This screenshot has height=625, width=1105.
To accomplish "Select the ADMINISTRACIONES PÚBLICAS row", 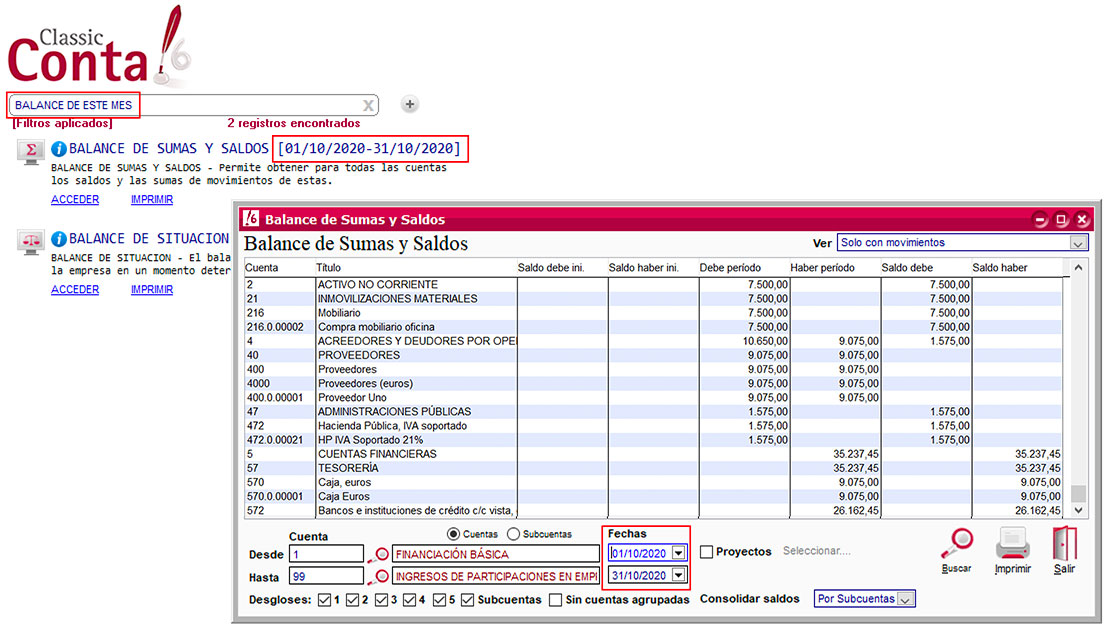I will tap(653, 411).
